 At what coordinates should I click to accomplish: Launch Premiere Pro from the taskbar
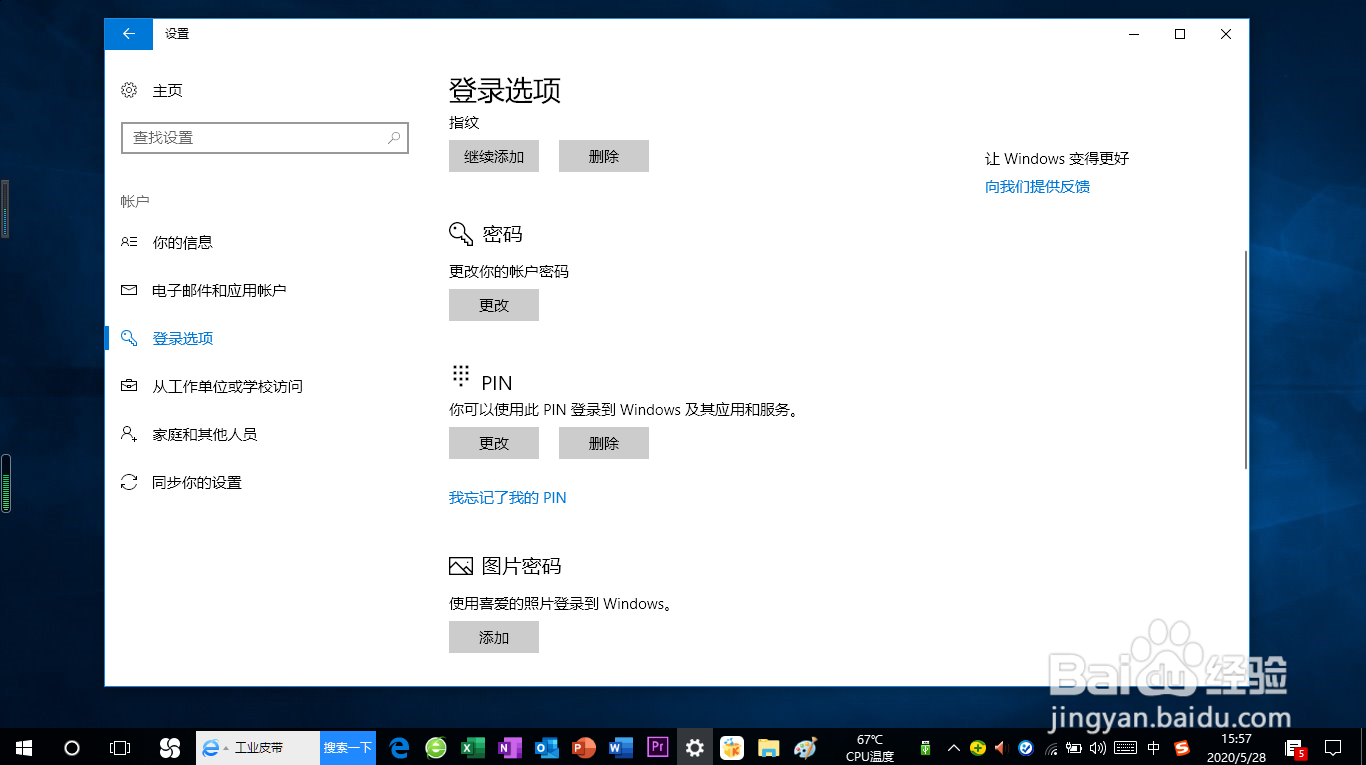[x=658, y=747]
